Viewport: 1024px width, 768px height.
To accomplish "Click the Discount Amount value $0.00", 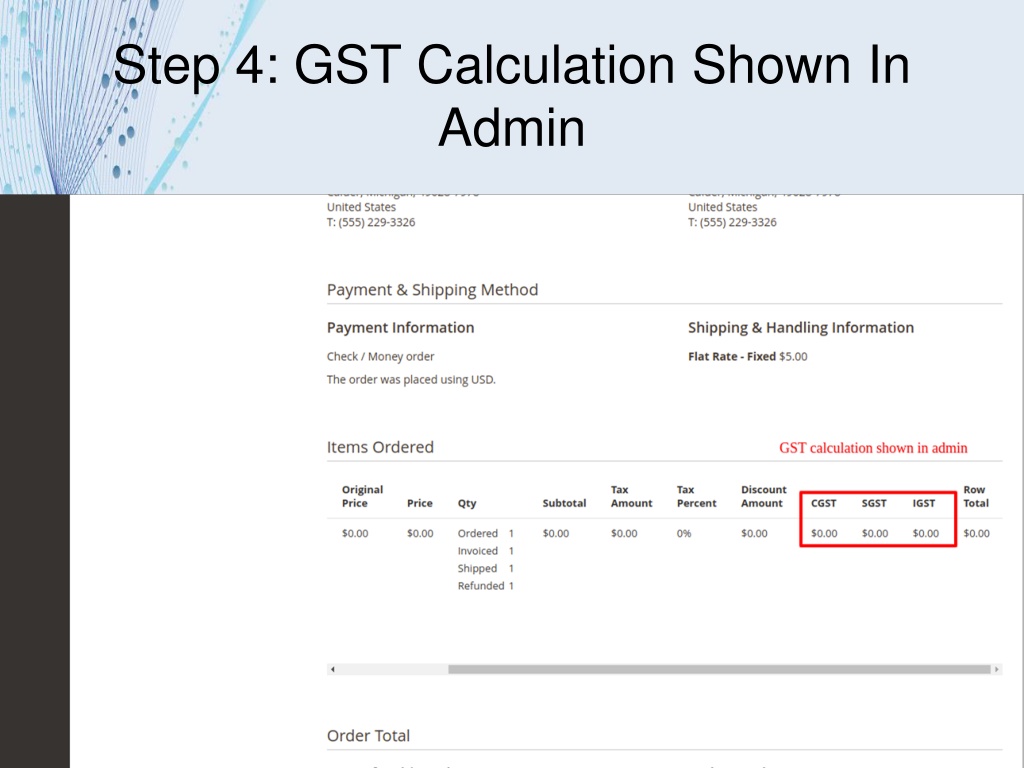I will (754, 534).
